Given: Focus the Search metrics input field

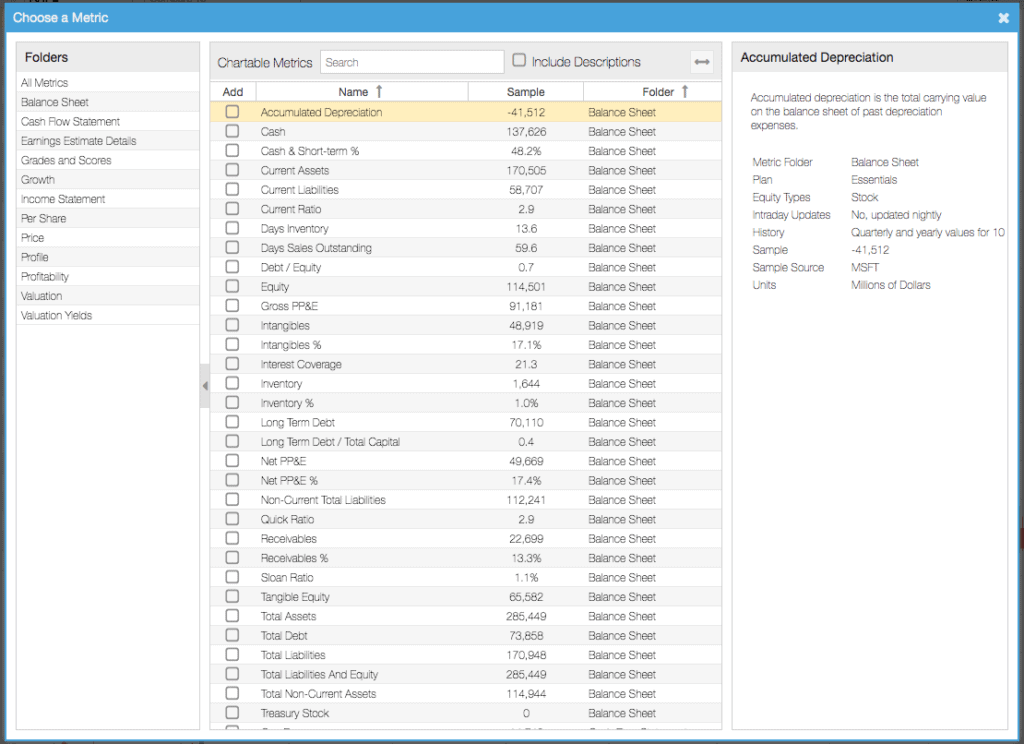Looking at the screenshot, I should (411, 62).
